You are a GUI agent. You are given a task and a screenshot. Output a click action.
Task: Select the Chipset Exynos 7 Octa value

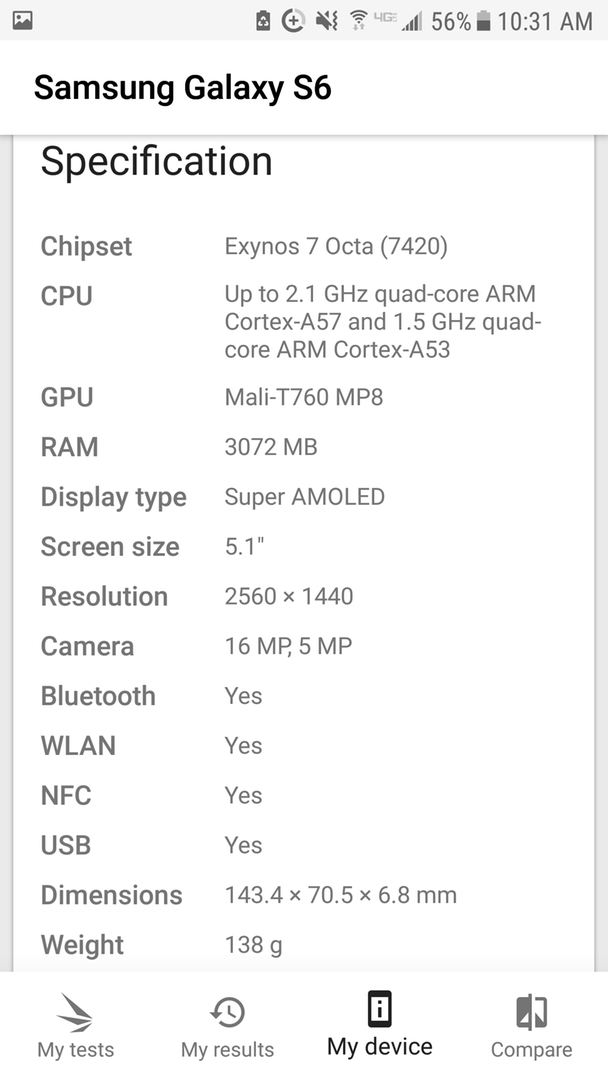336,246
